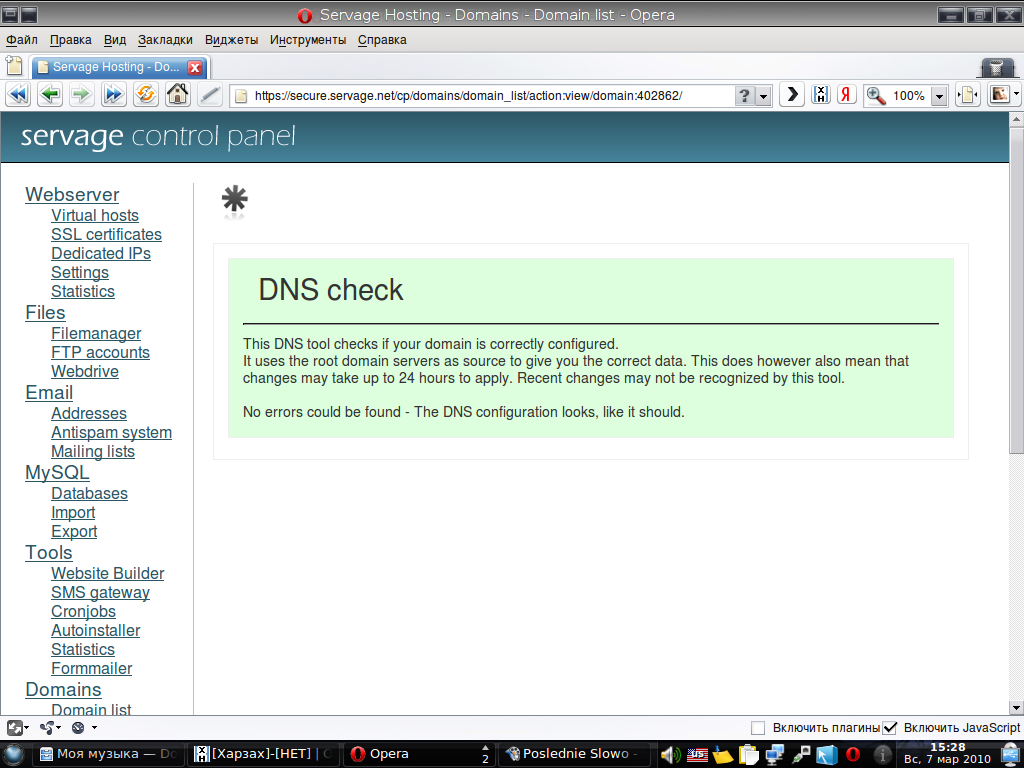Open the image mode dropdown arrow
The image size is (1024, 768).
[x=1017, y=95]
